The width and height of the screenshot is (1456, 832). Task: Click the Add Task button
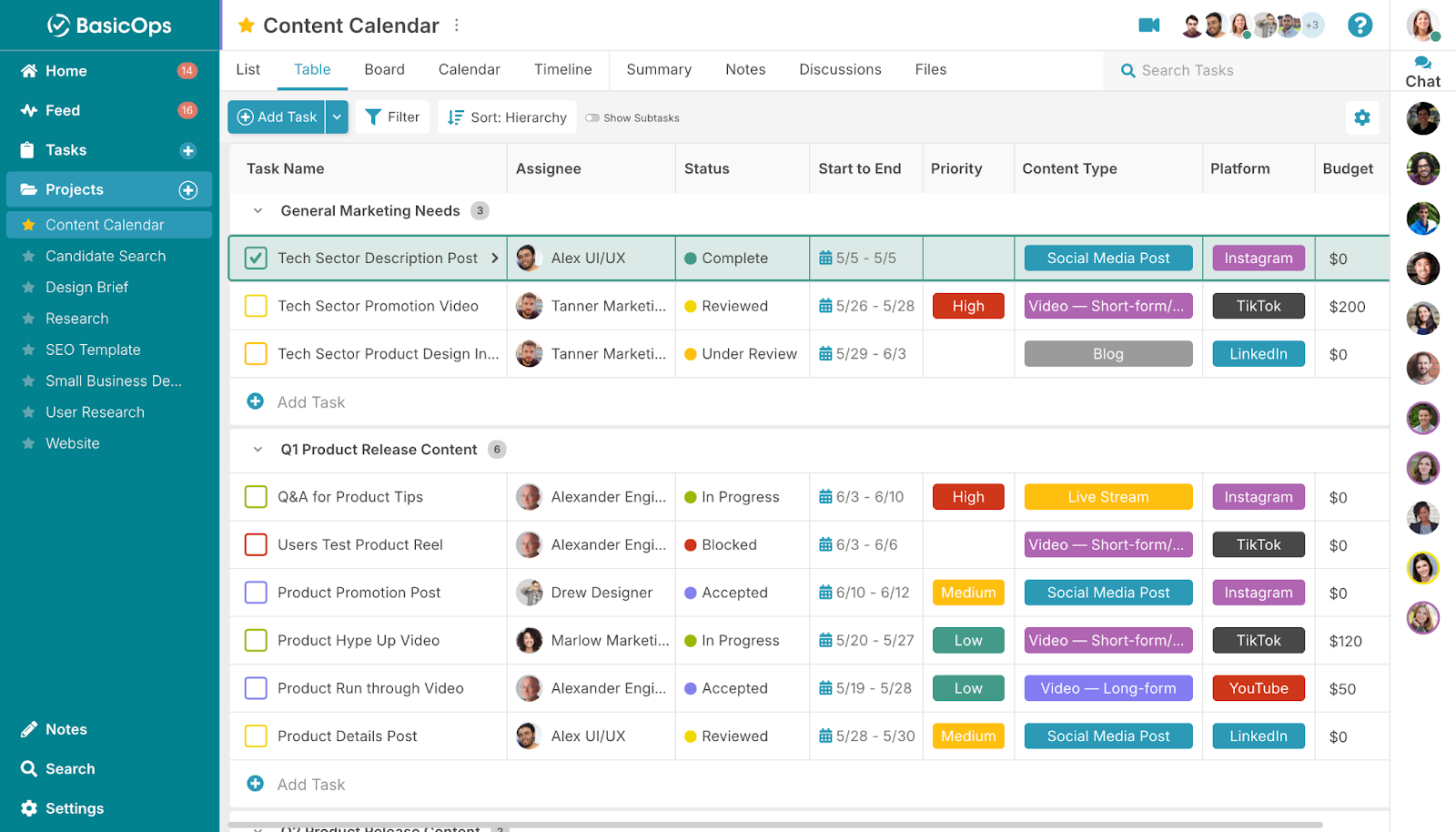coord(276,117)
